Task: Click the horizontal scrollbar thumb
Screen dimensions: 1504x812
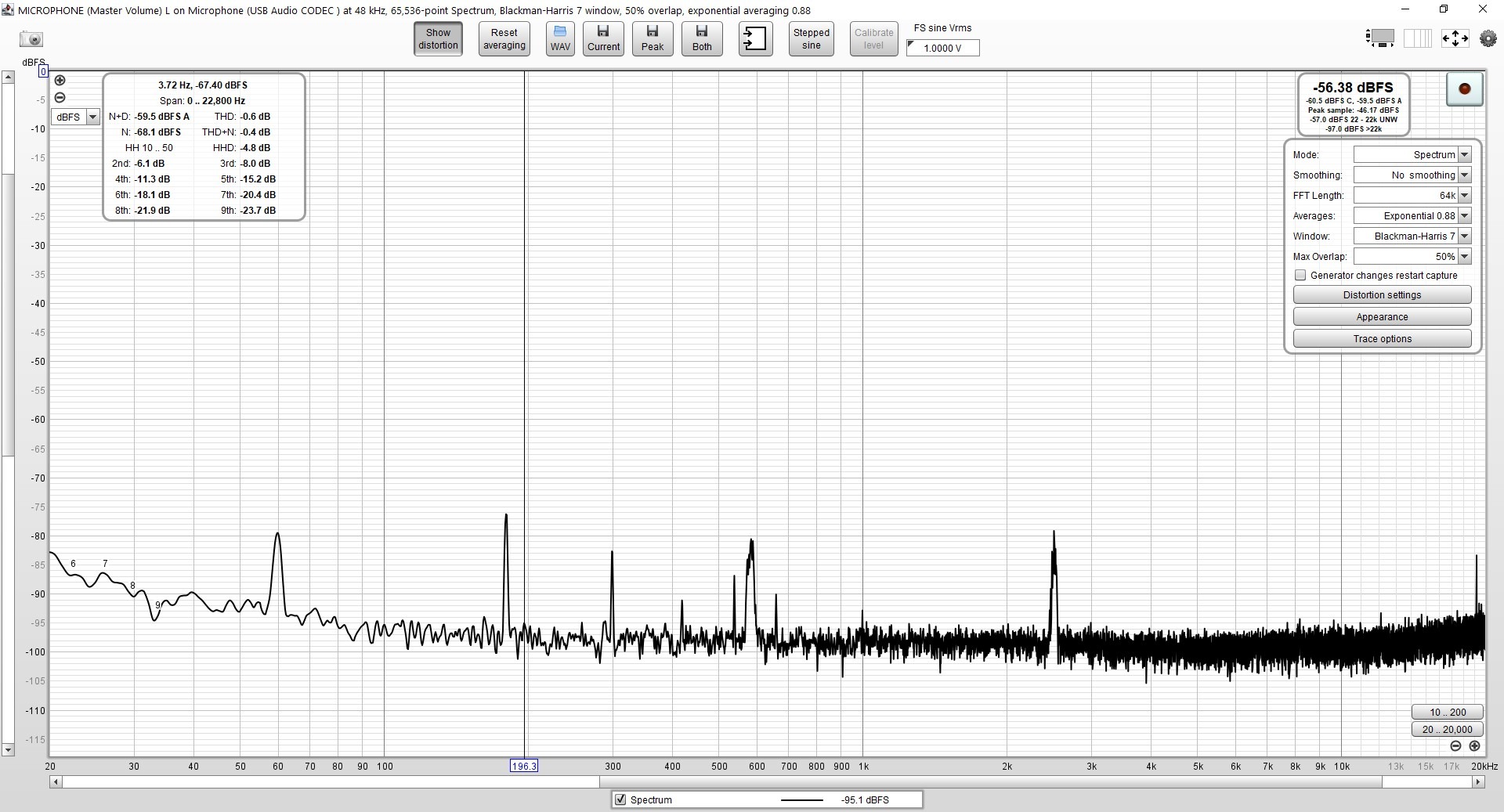Action: [990, 781]
